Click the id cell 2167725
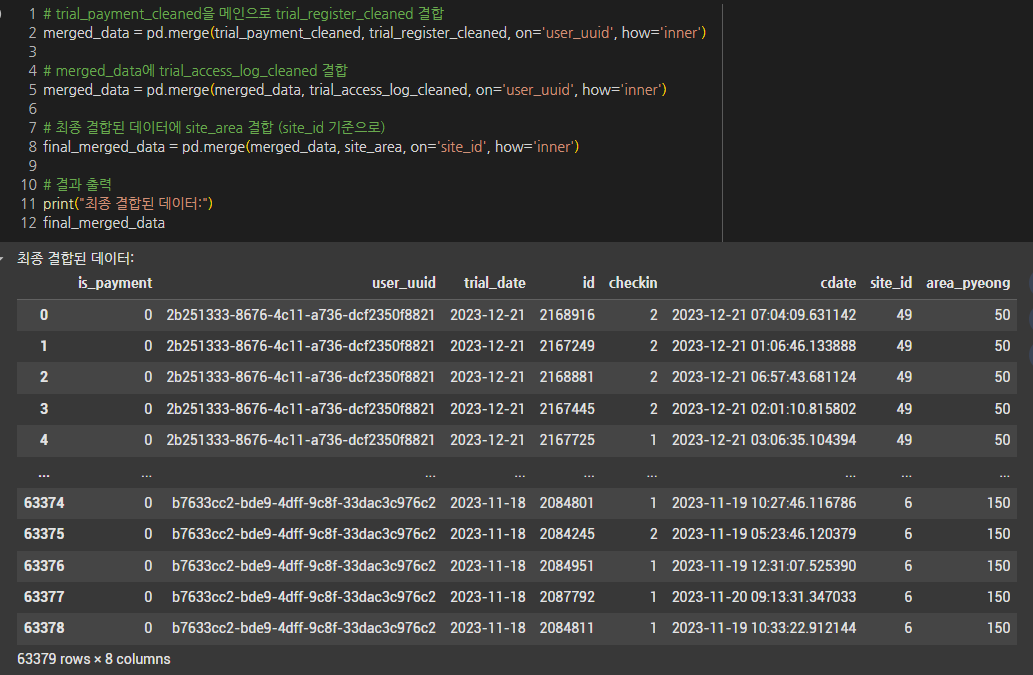The height and width of the screenshot is (675, 1033). [567, 440]
